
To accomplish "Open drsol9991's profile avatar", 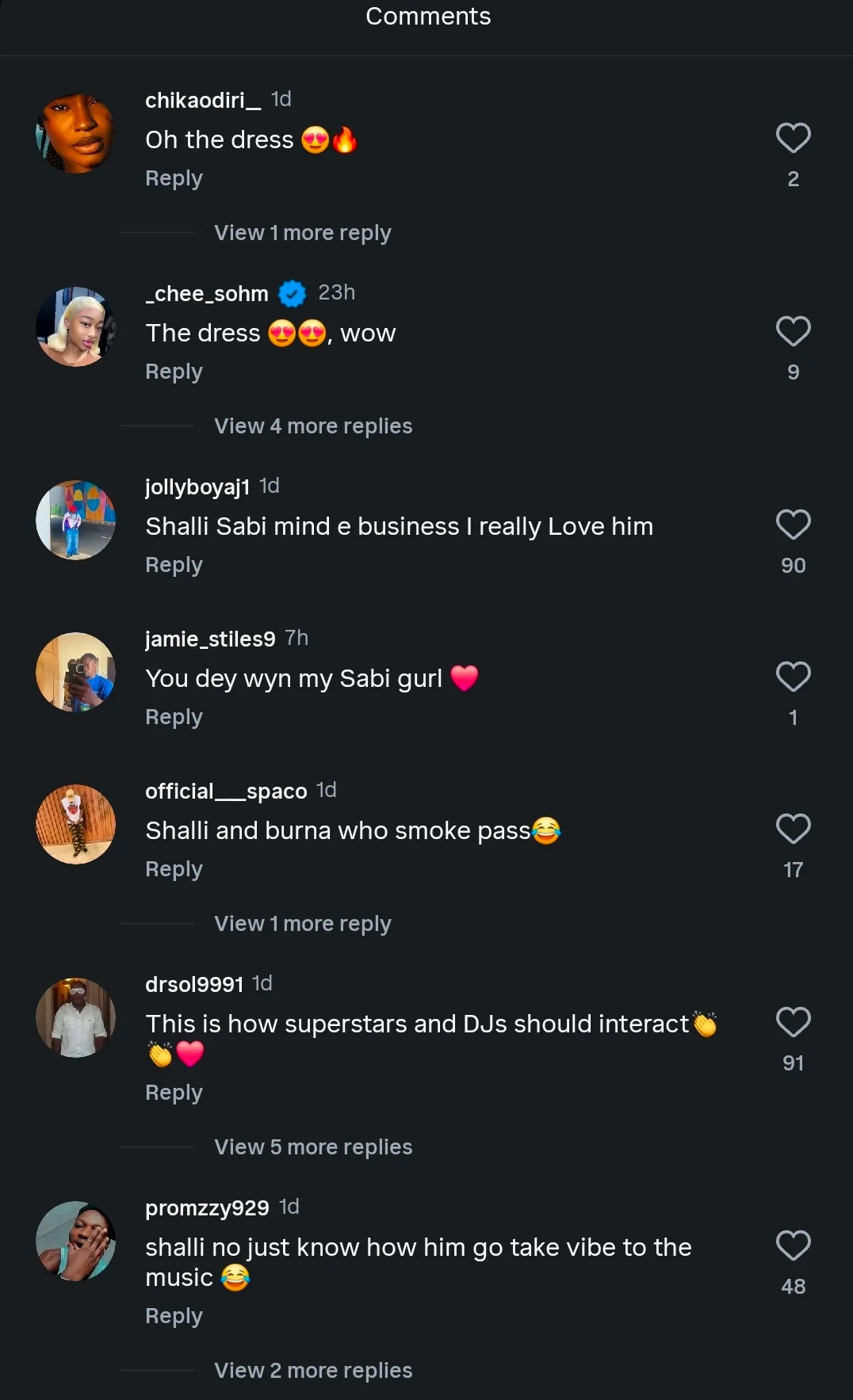I will [76, 1018].
